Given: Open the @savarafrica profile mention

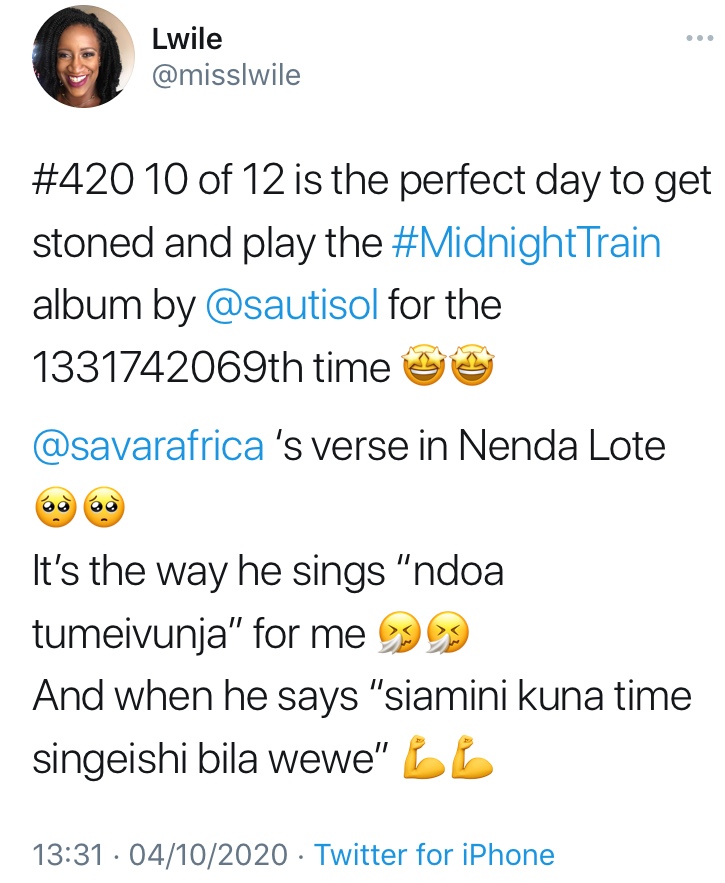Looking at the screenshot, I should click(149, 446).
